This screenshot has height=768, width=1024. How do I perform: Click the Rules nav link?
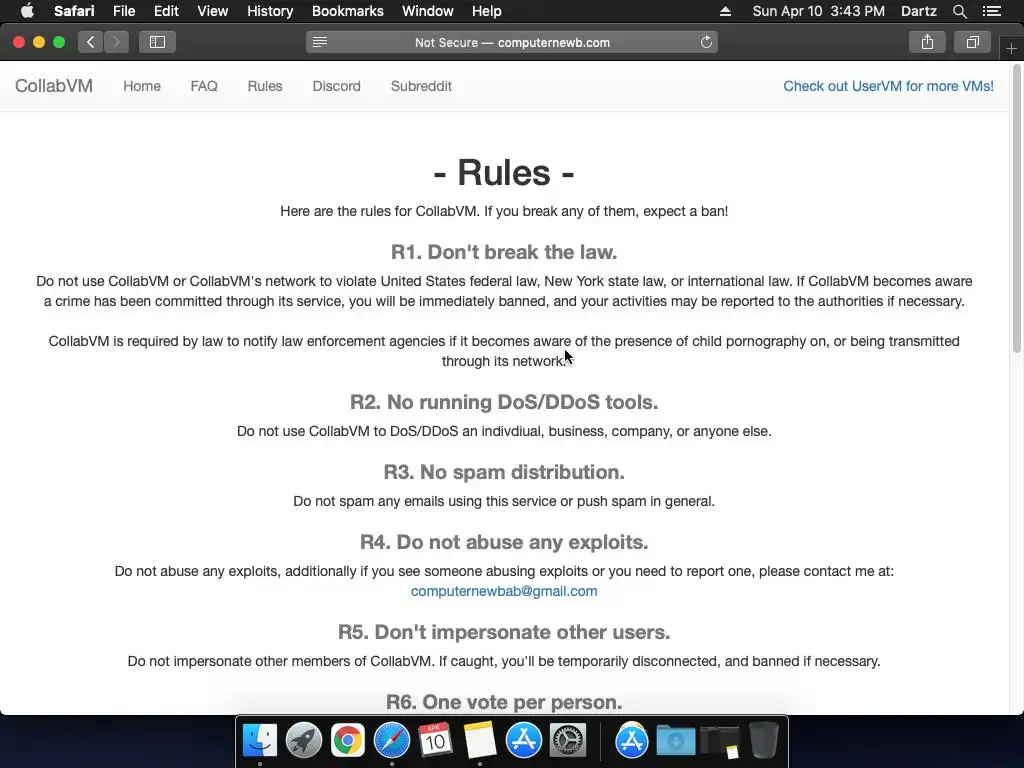[264, 86]
